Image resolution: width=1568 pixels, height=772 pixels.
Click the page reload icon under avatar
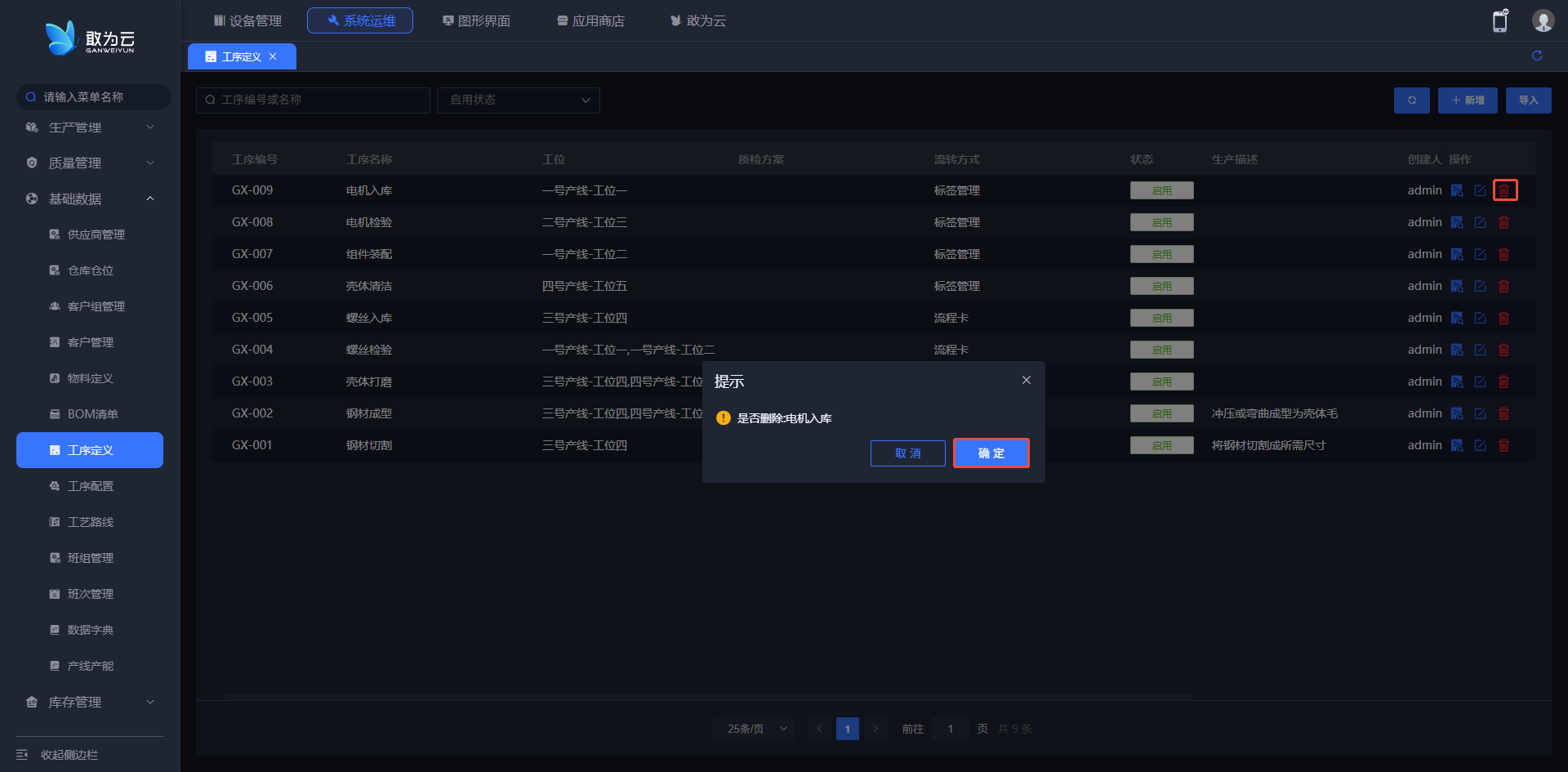pyautogui.click(x=1537, y=56)
